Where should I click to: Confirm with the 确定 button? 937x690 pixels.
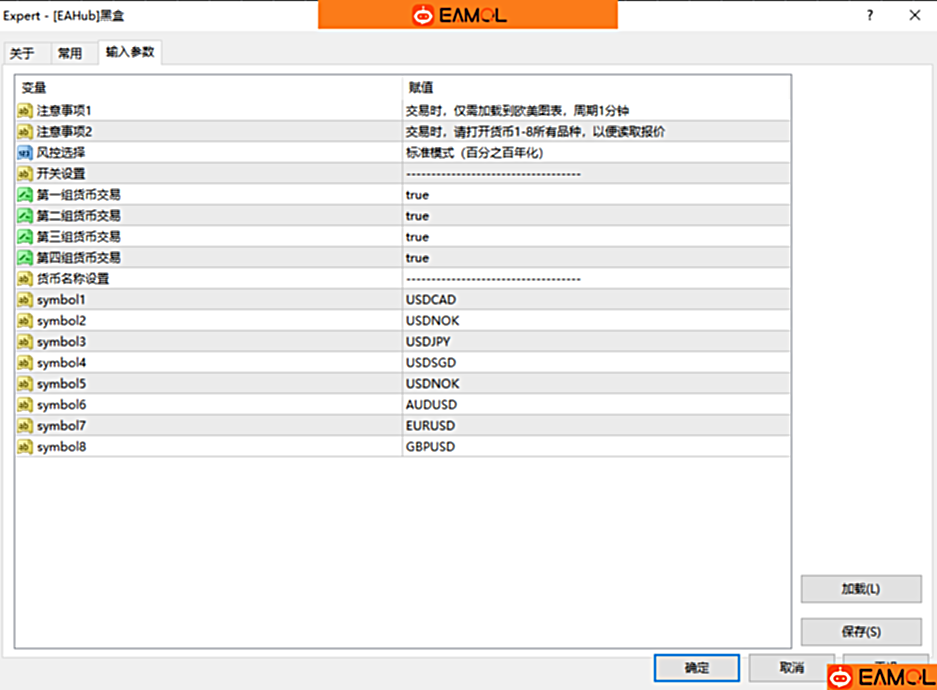(x=696, y=668)
